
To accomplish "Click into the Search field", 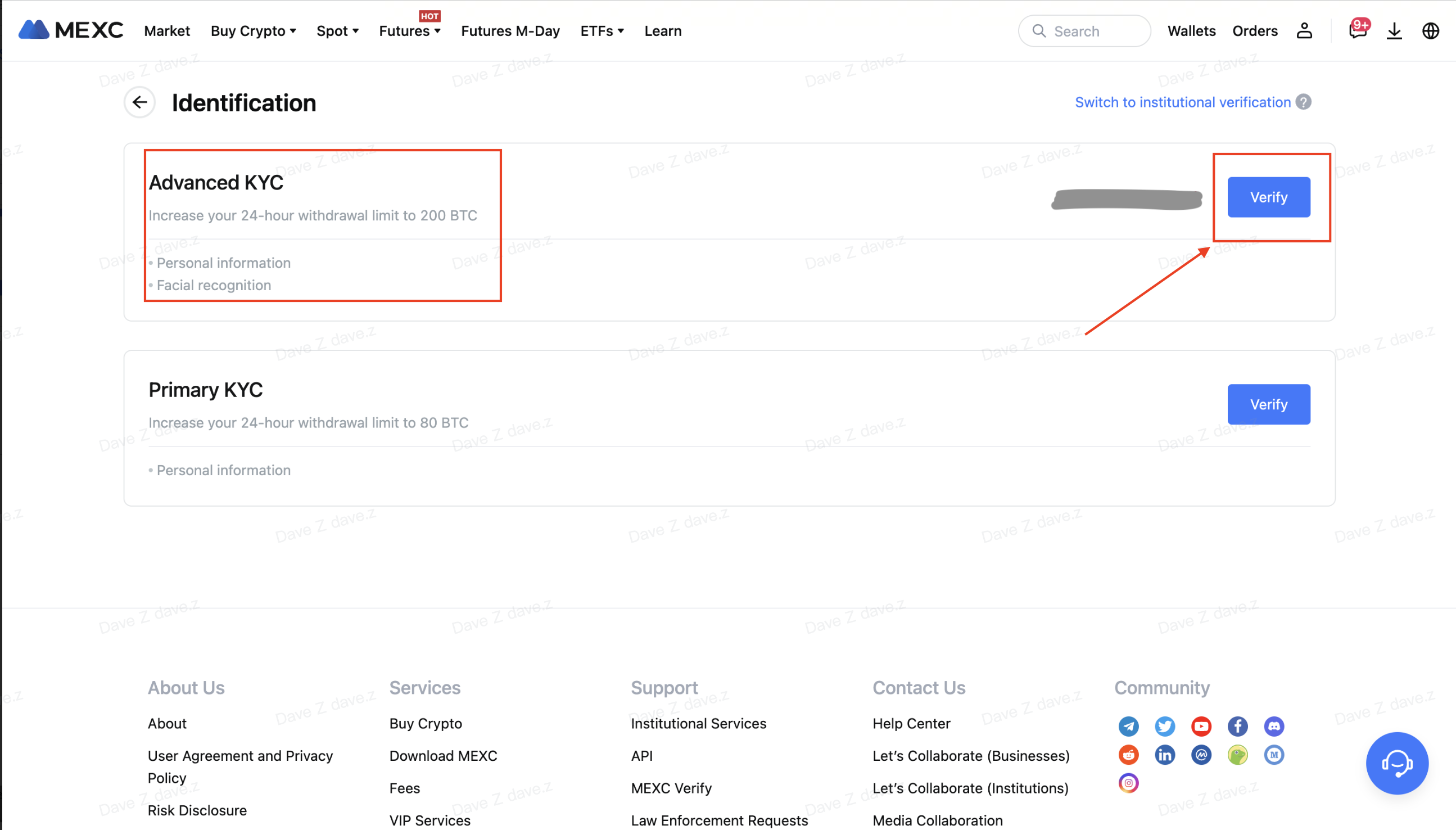I will (x=1084, y=31).
